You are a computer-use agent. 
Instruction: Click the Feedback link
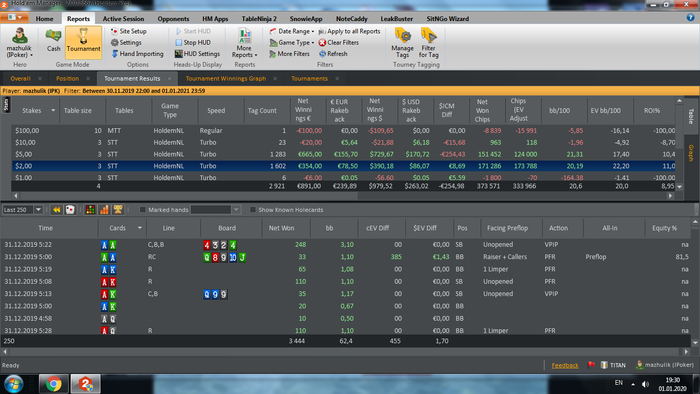565,365
